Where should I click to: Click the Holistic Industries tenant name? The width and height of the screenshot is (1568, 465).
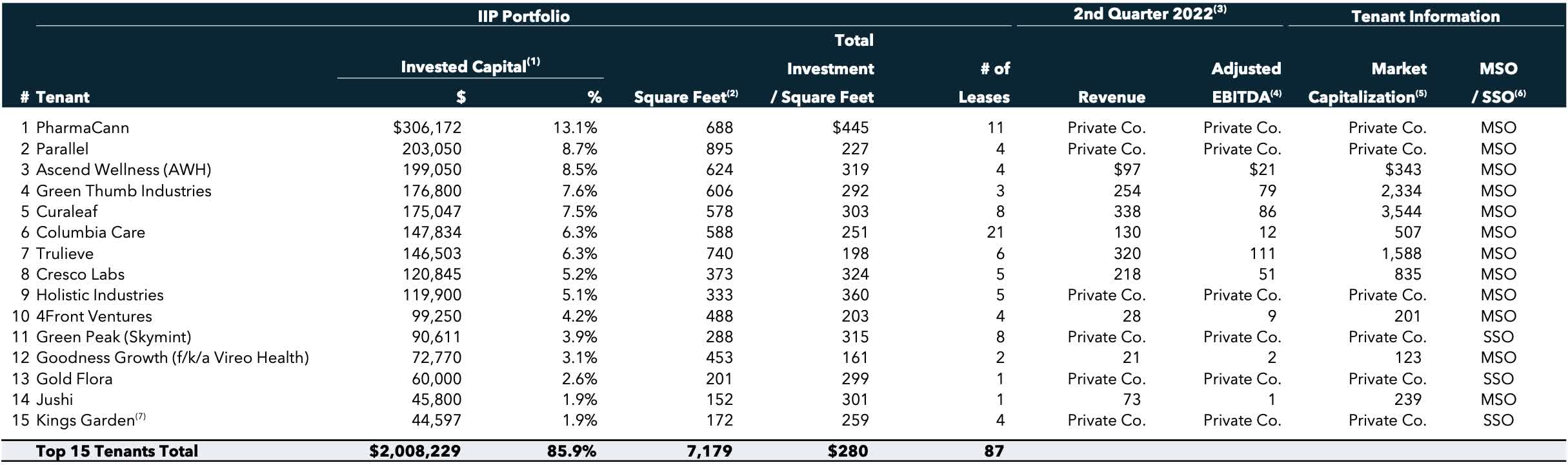tap(99, 295)
